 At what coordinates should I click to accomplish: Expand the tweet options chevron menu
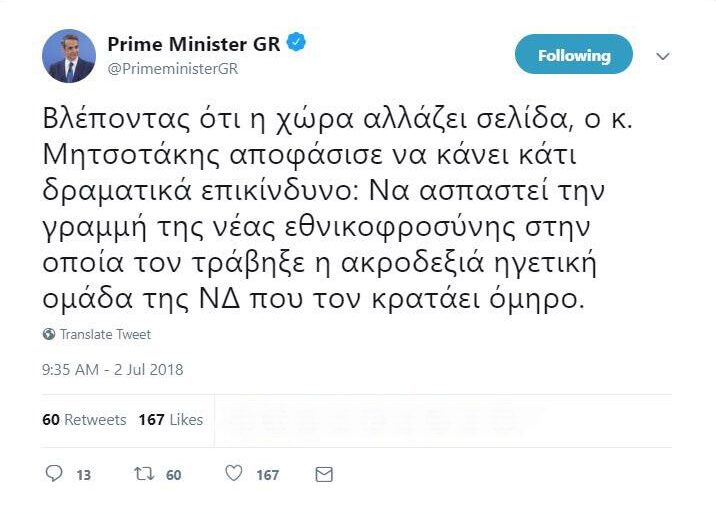[662, 56]
